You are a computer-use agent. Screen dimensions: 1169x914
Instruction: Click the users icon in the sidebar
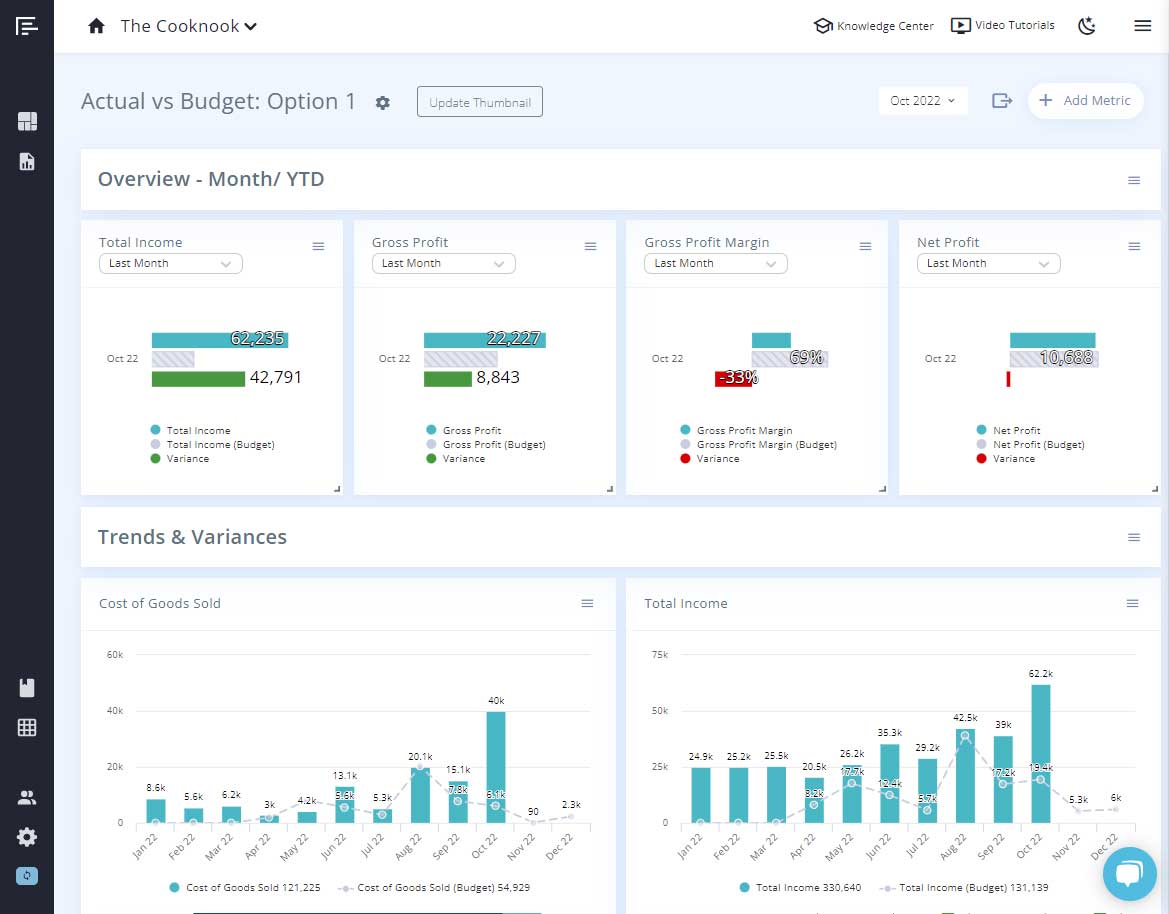coord(26,798)
